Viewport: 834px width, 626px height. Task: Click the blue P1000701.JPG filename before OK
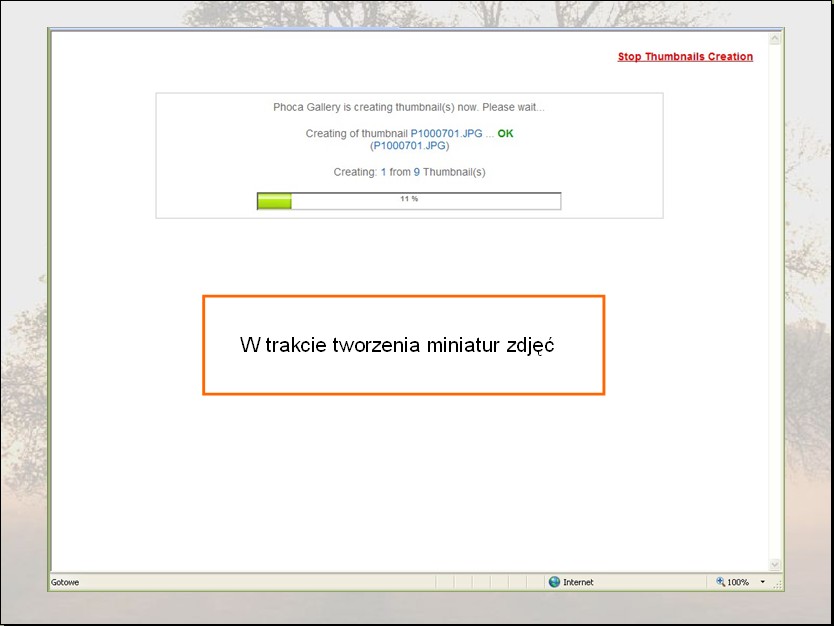(x=446, y=133)
